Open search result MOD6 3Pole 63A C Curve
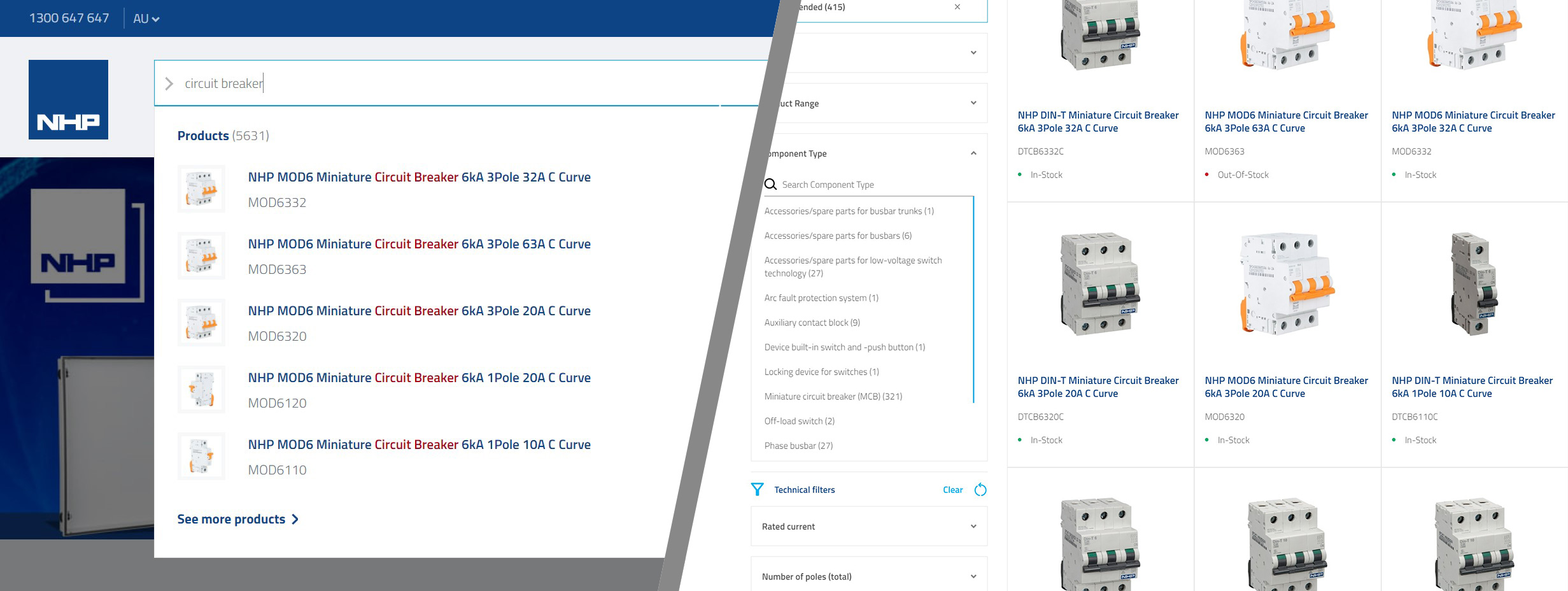This screenshot has height=591, width=1568. pyautogui.click(x=419, y=244)
